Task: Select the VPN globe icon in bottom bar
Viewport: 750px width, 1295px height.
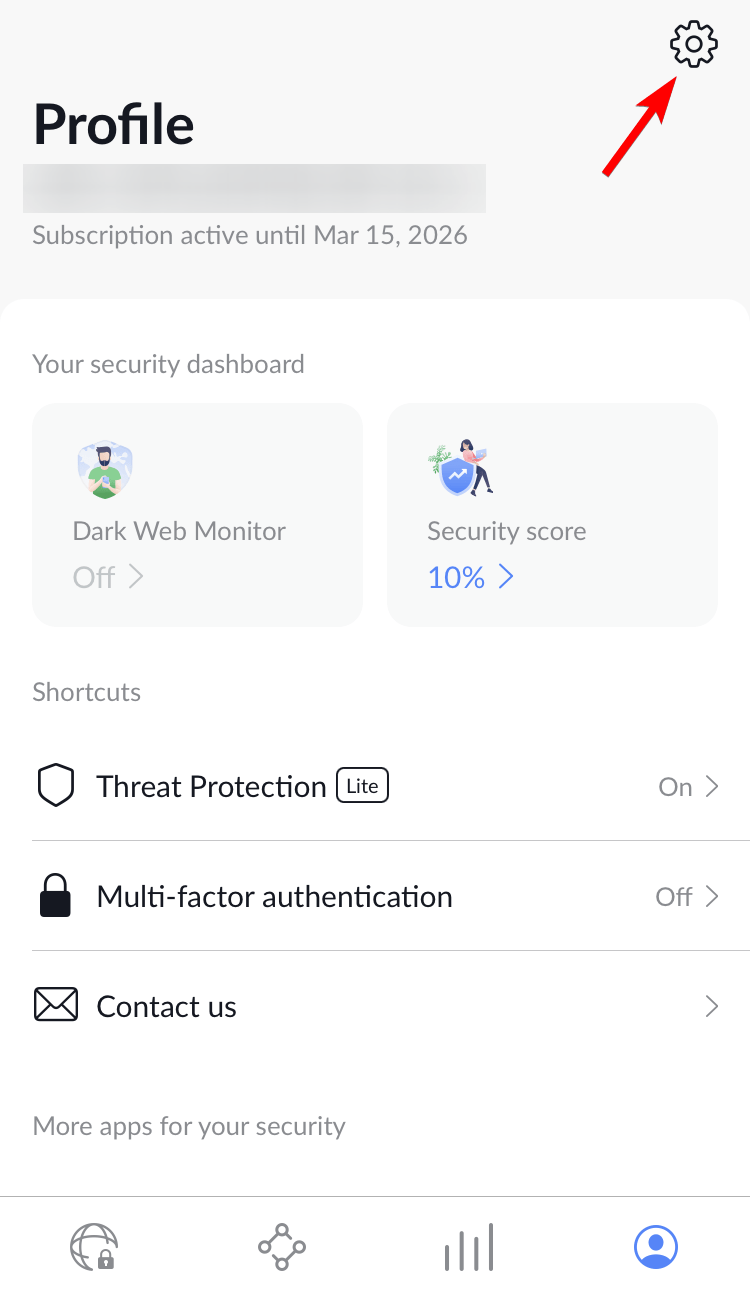Action: pyautogui.click(x=93, y=1247)
